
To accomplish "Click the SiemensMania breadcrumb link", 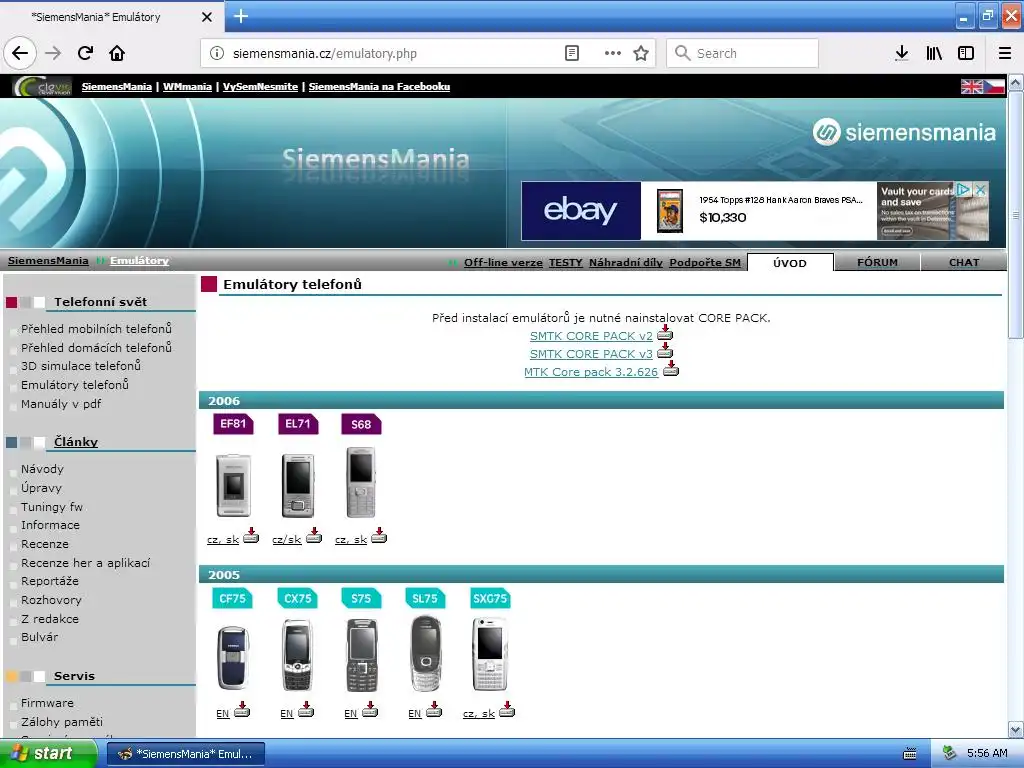I will click(x=48, y=261).
